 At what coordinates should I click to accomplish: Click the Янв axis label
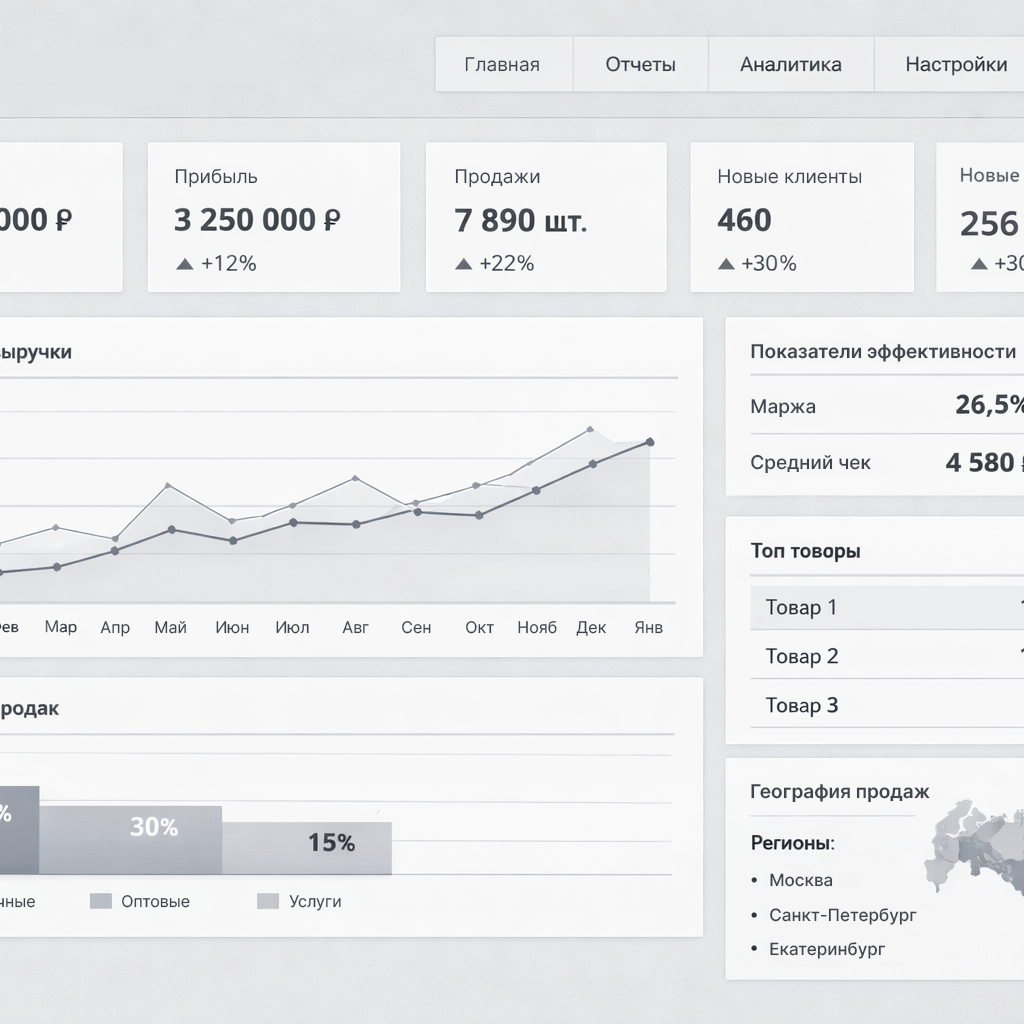(648, 628)
